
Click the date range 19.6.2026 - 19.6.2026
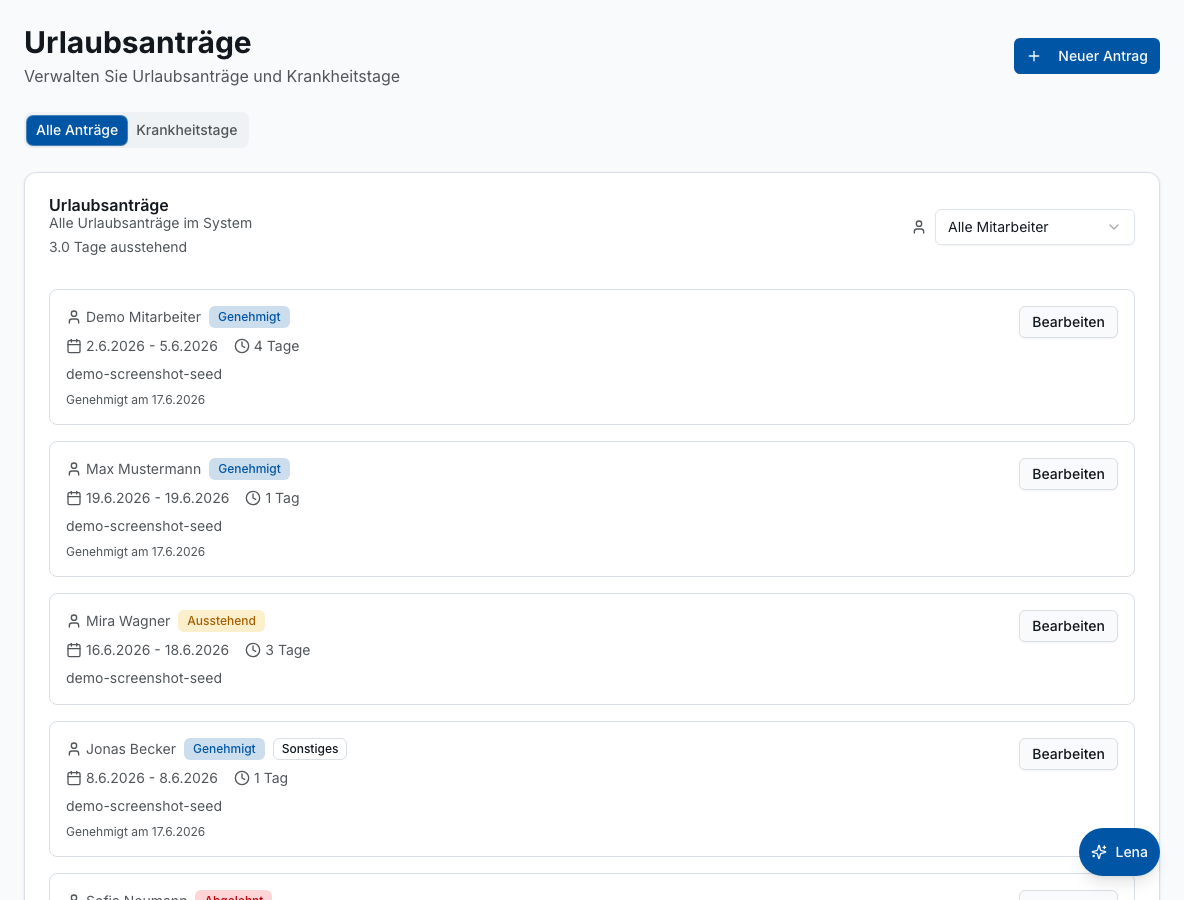coord(157,498)
